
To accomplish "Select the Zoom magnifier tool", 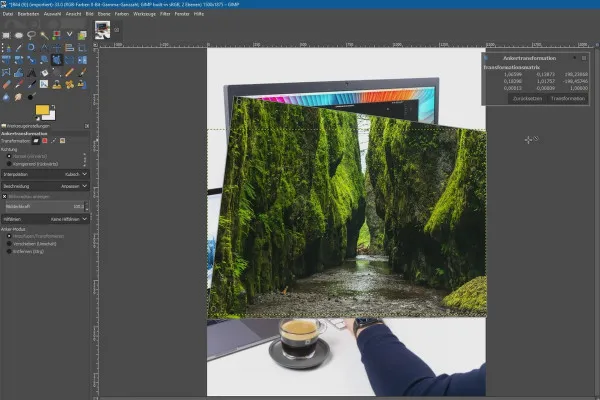I will 31,47.
